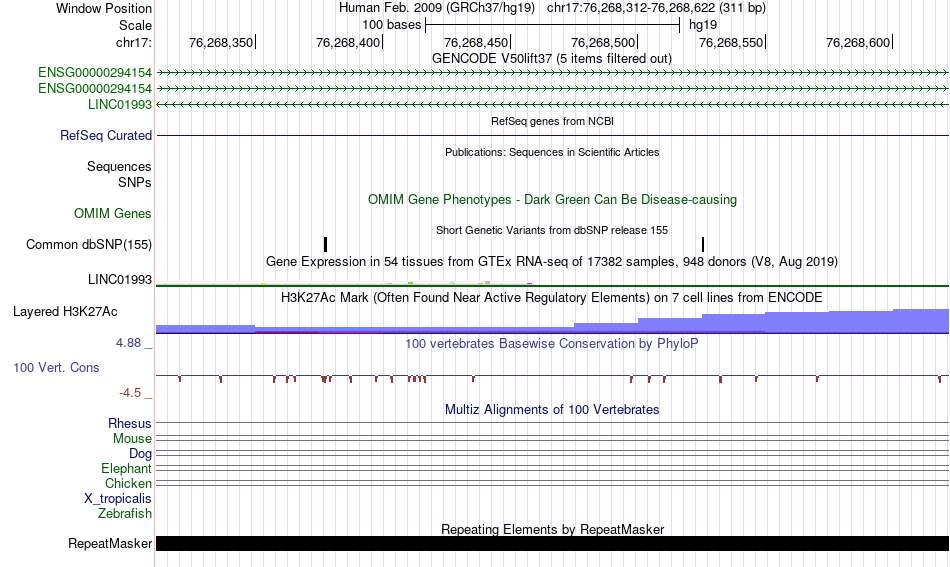The height and width of the screenshot is (567, 950).
Task: Select dbSNP variant between 76,268,350 and 76,268,400
Action: pos(325,244)
